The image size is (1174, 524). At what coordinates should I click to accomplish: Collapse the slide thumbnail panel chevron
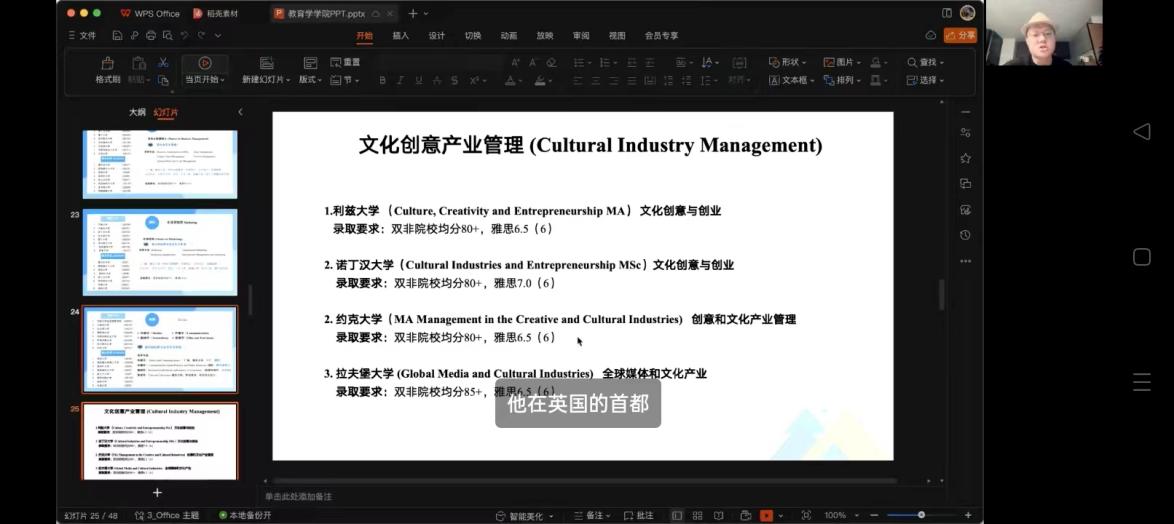coord(240,112)
